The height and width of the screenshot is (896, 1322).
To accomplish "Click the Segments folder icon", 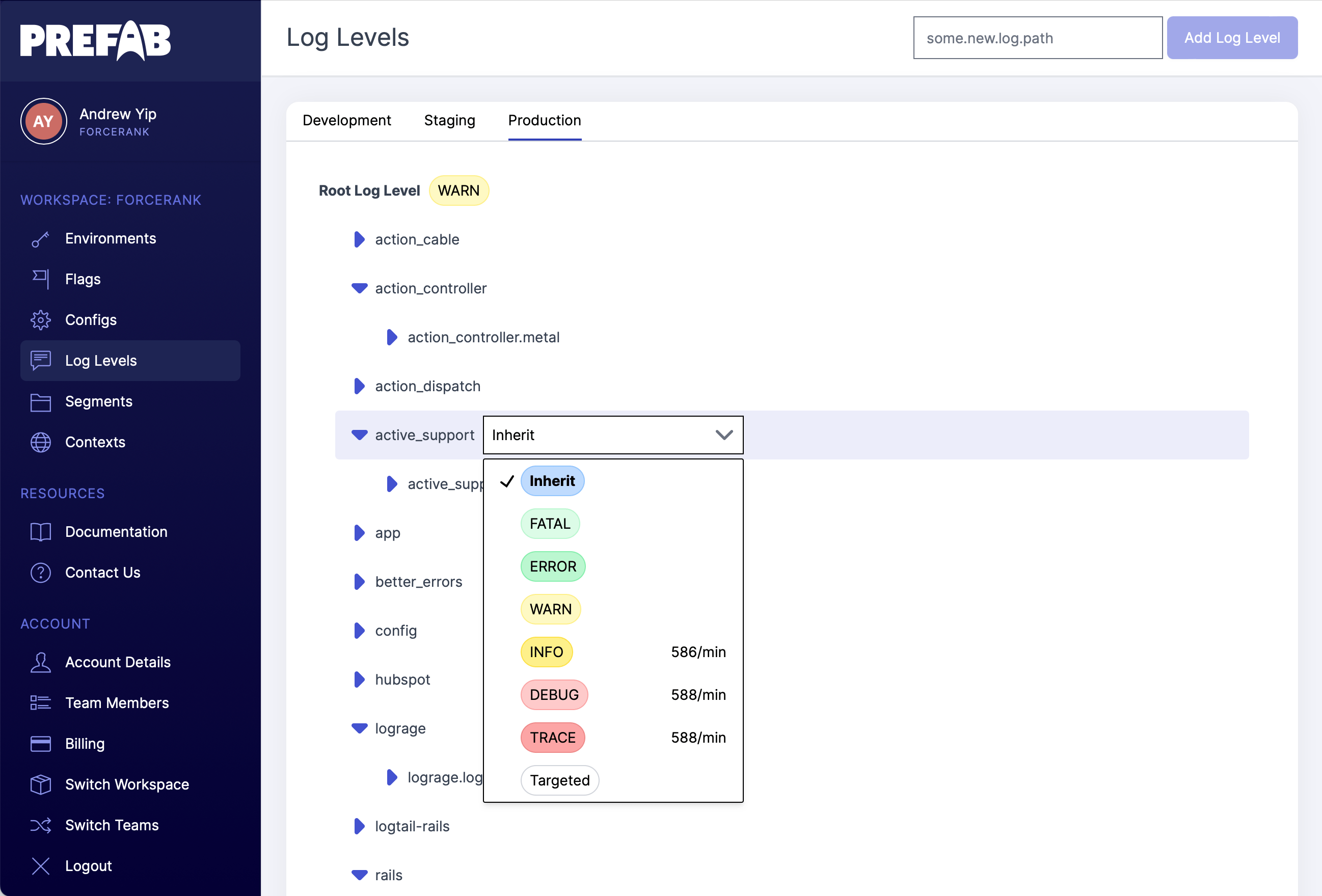I will [40, 401].
